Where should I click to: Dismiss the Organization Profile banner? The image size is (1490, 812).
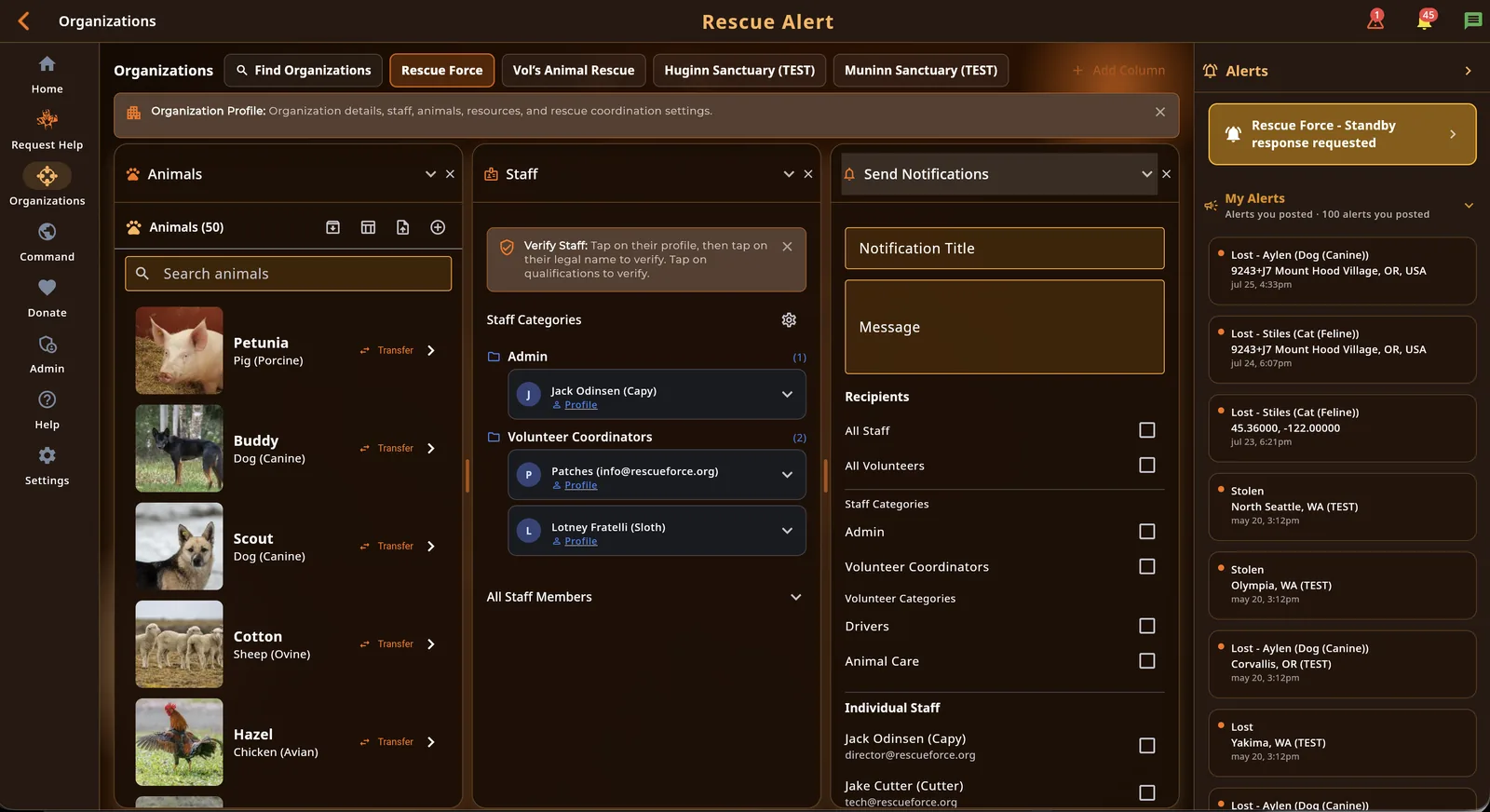point(1160,112)
